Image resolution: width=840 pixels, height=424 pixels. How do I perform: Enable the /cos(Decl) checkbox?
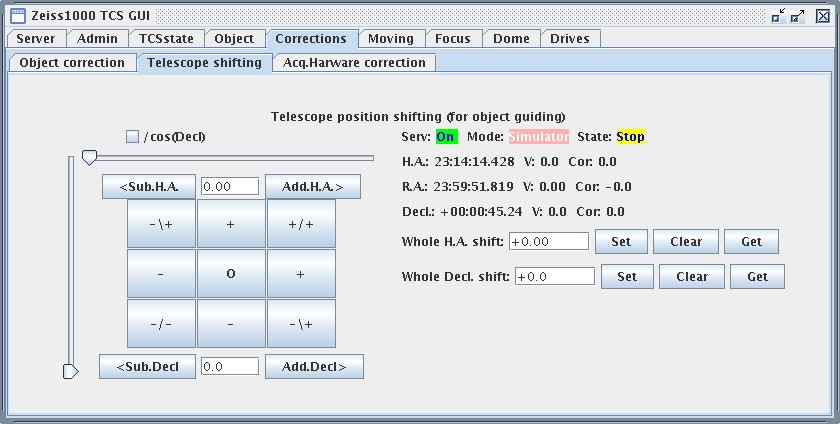point(132,137)
